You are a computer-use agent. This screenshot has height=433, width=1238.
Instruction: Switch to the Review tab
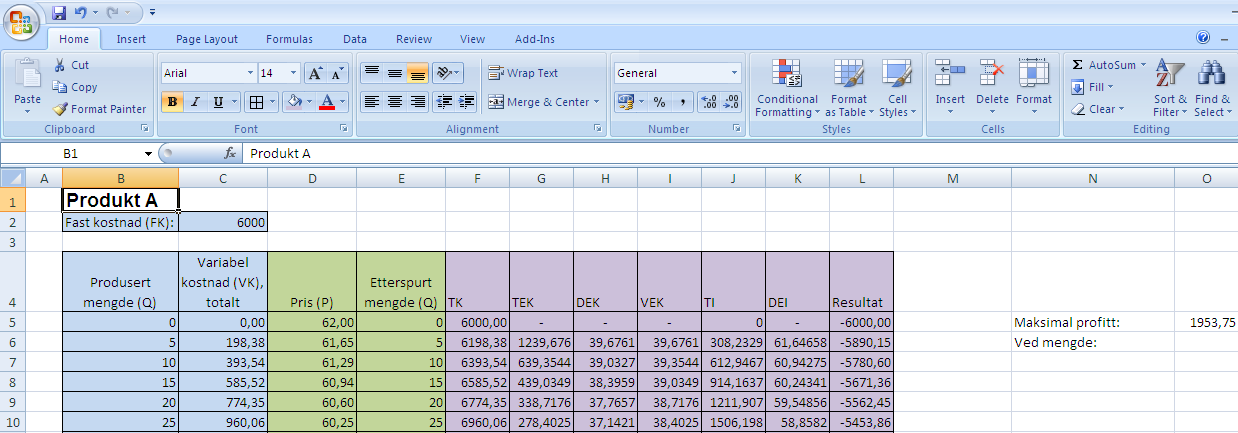click(x=414, y=39)
